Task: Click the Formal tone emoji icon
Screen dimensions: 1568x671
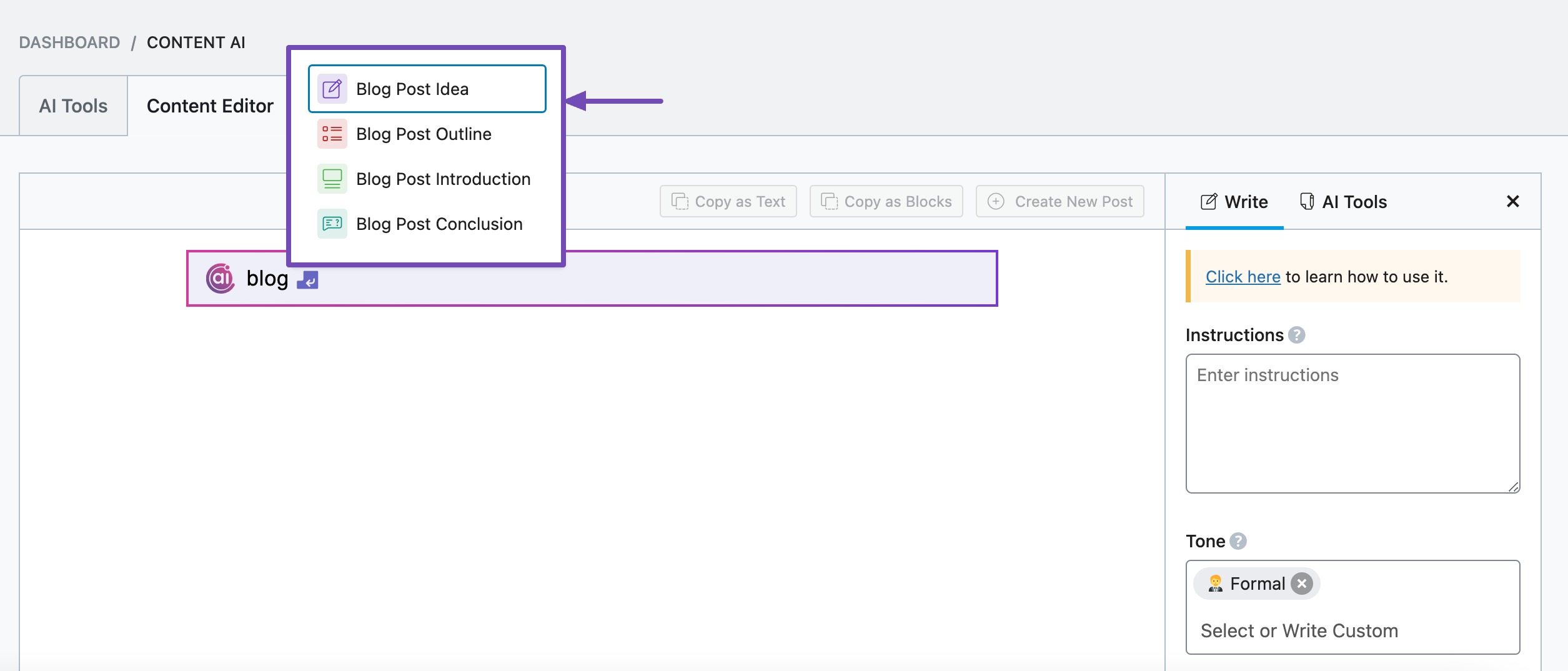Action: coord(1215,584)
